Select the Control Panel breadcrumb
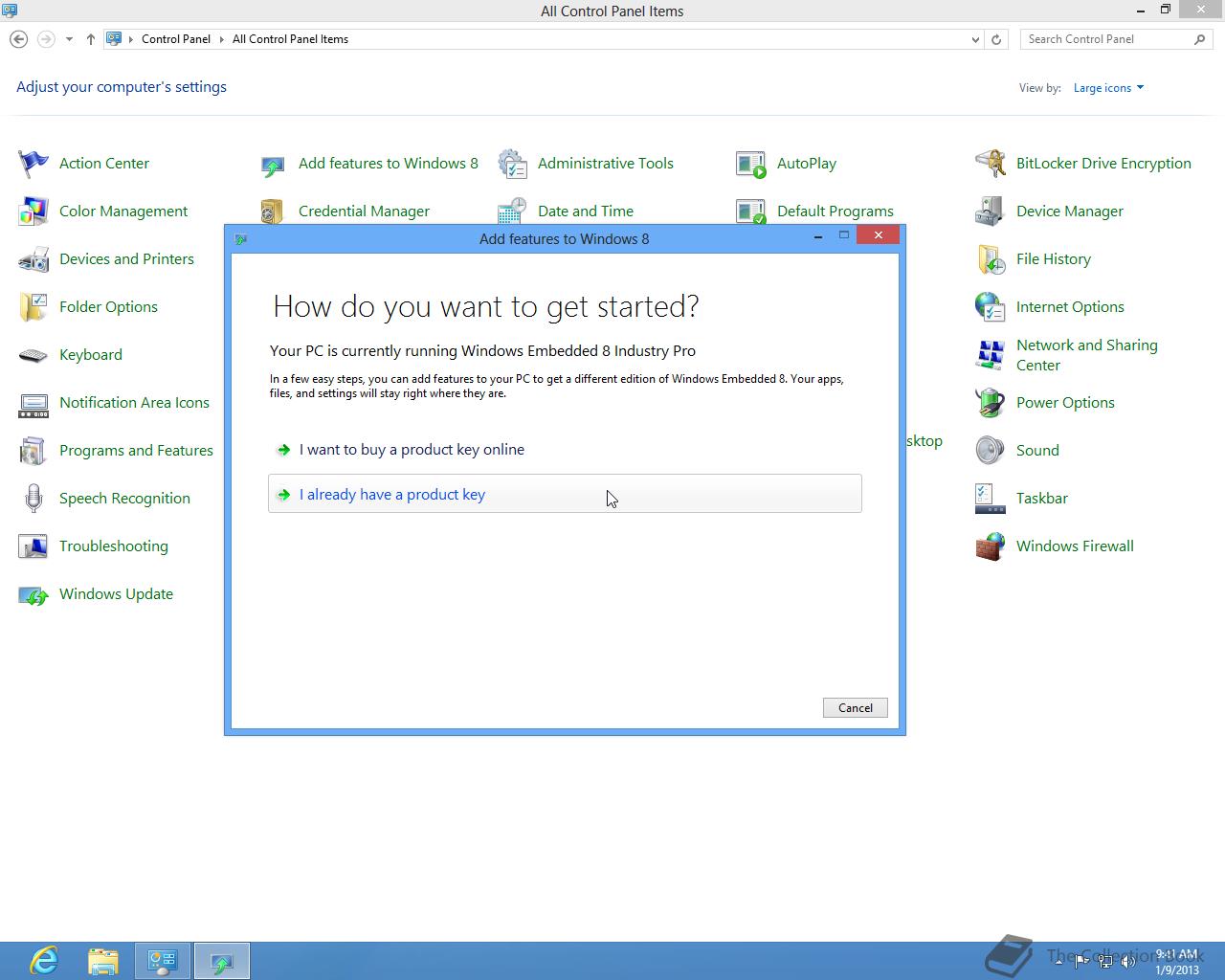 point(176,39)
